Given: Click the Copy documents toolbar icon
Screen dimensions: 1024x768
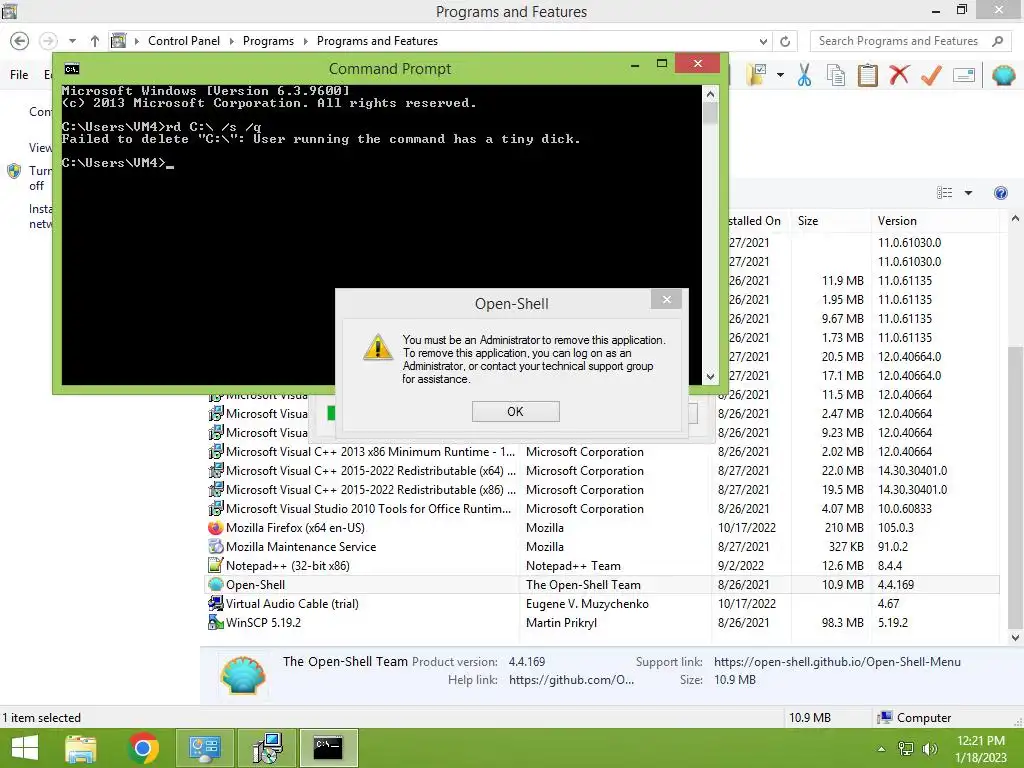Looking at the screenshot, I should [836, 75].
